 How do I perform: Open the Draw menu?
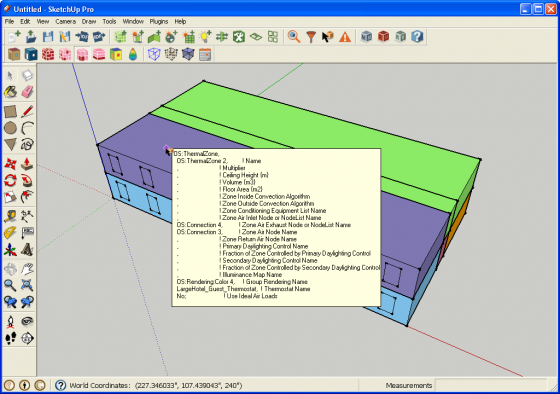89,21
